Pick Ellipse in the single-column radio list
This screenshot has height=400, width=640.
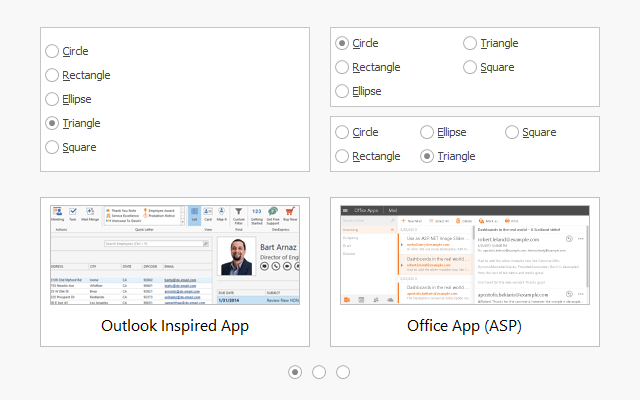coord(53,99)
